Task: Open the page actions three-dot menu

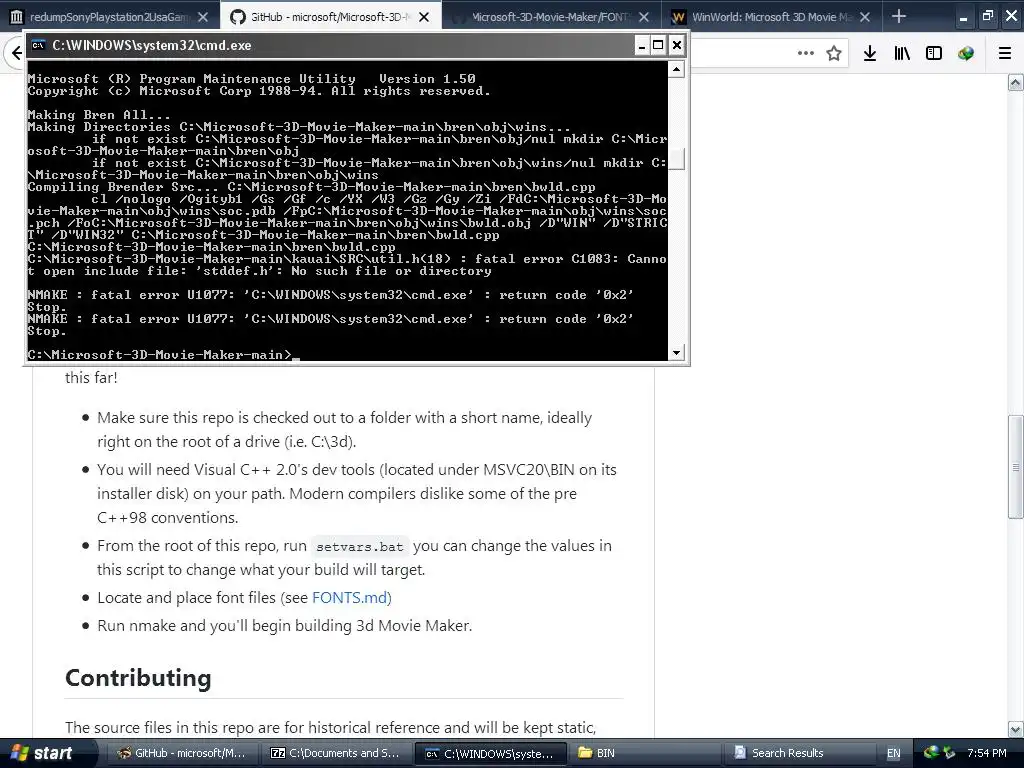Action: point(806,53)
